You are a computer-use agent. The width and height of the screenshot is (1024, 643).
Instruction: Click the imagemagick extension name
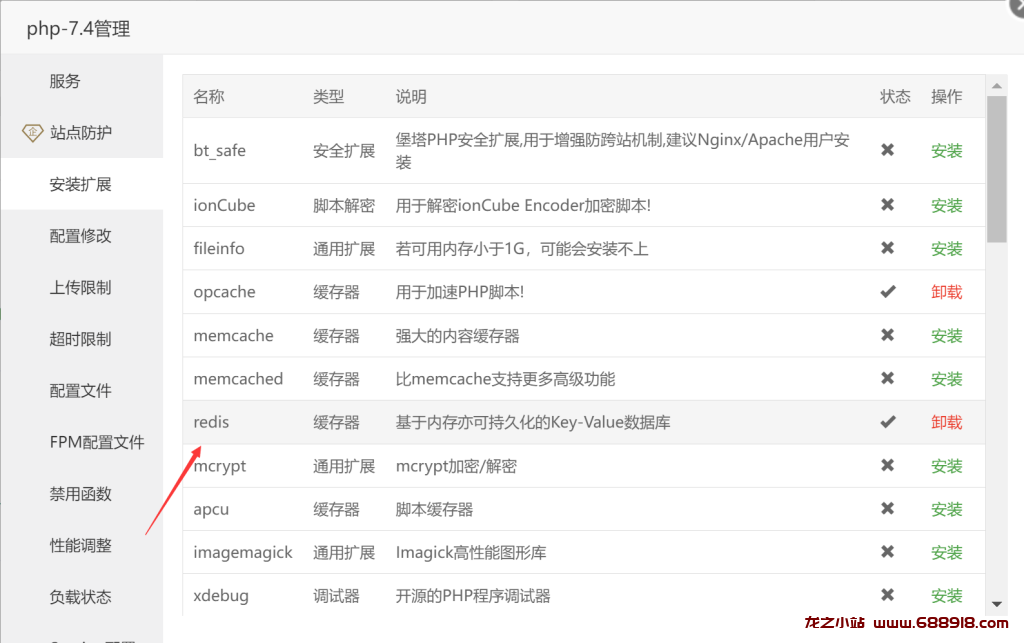[243, 553]
